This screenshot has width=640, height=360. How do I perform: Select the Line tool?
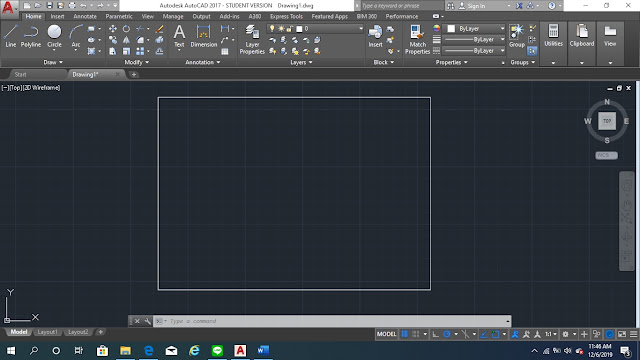coord(11,36)
